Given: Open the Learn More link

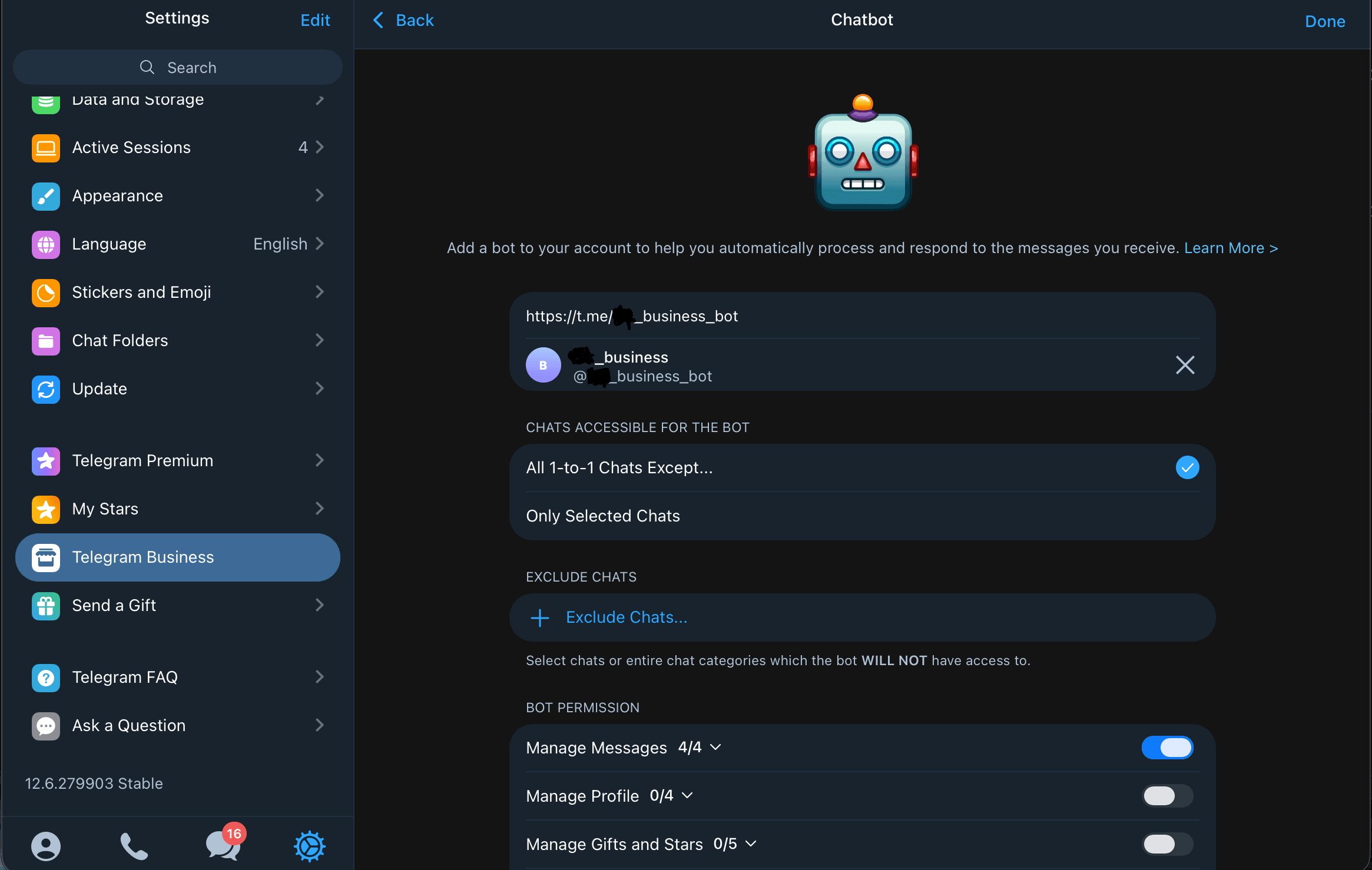Looking at the screenshot, I should (1231, 248).
